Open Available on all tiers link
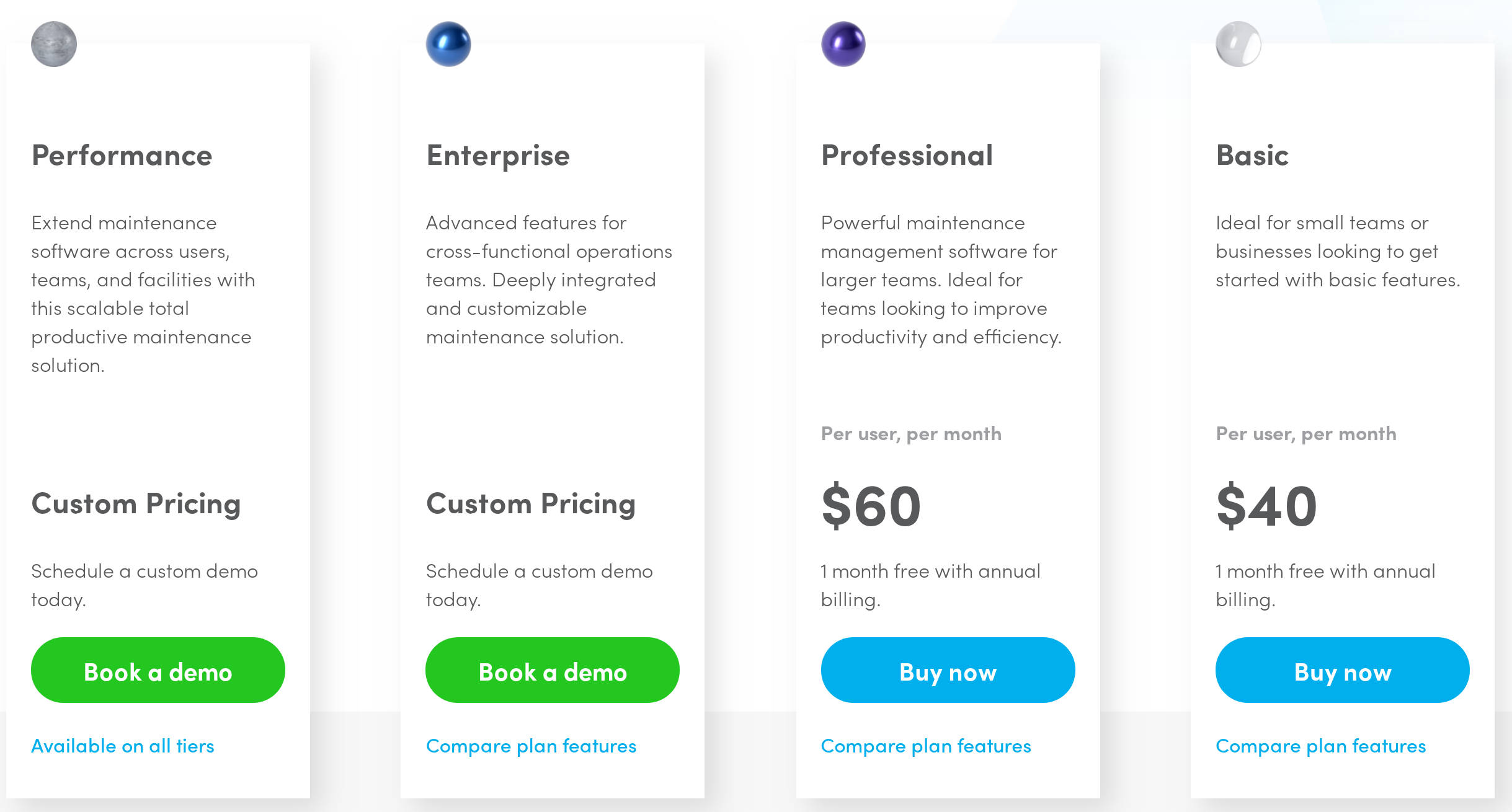Viewport: 1512px width, 812px height. [x=123, y=746]
